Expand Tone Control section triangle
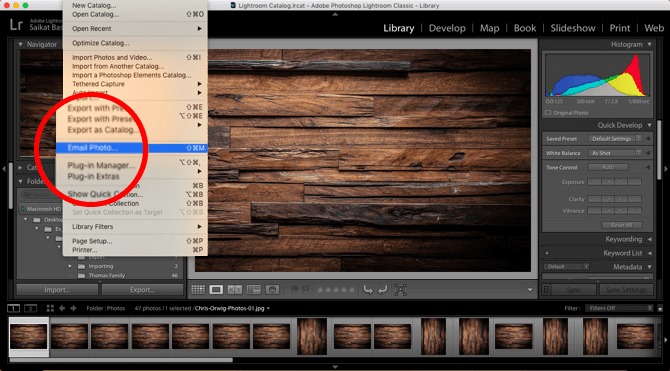Image resolution: width=670 pixels, height=371 pixels. 648,167
